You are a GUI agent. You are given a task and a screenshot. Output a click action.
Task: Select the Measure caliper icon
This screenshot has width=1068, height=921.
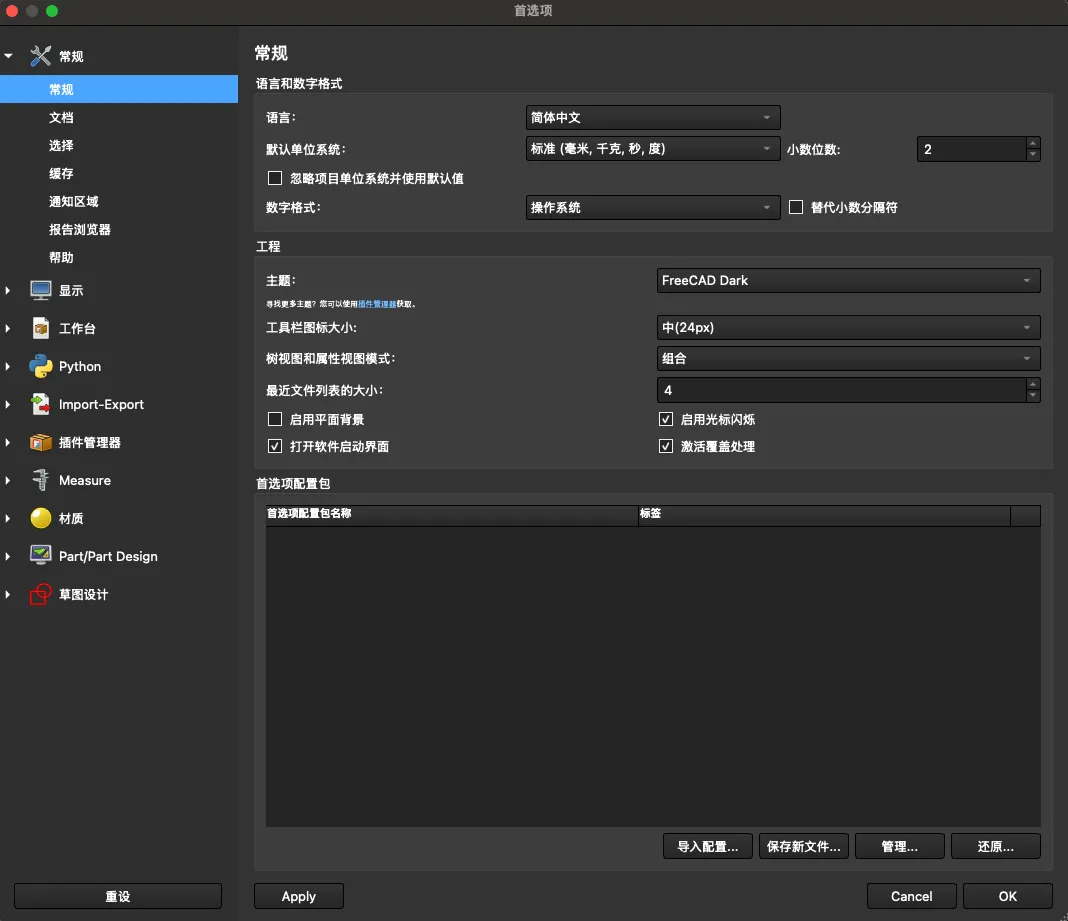coord(41,480)
